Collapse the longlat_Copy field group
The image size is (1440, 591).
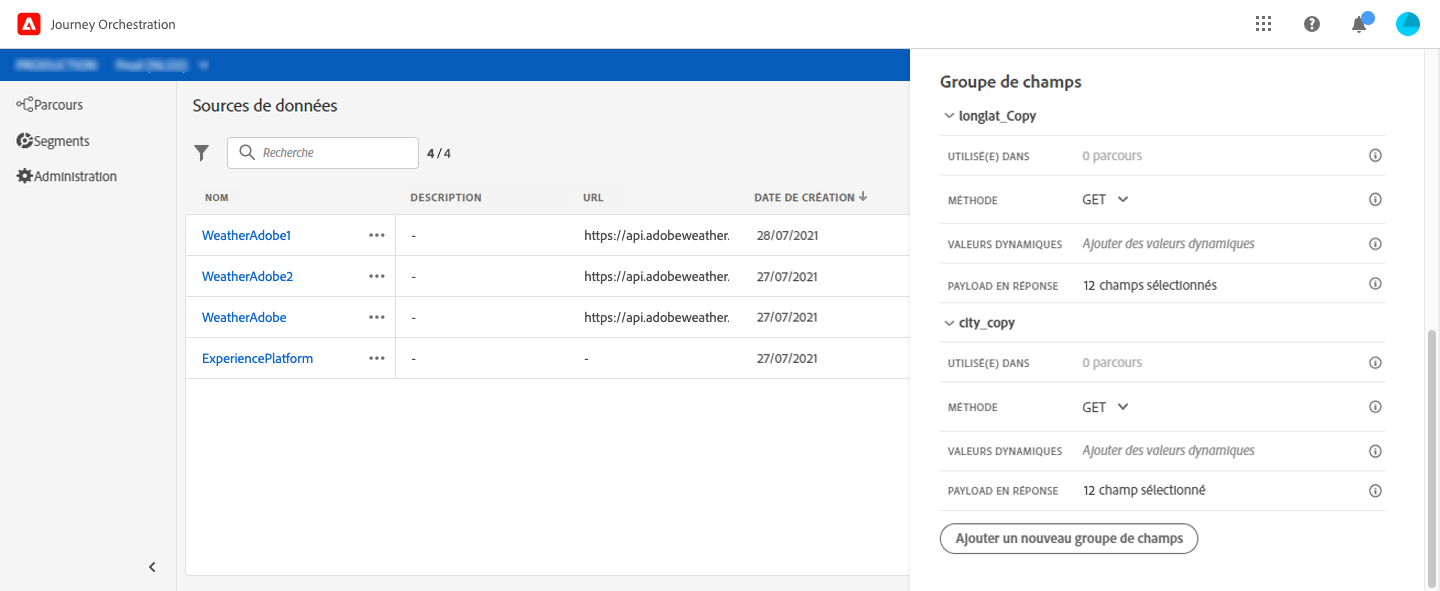950,116
